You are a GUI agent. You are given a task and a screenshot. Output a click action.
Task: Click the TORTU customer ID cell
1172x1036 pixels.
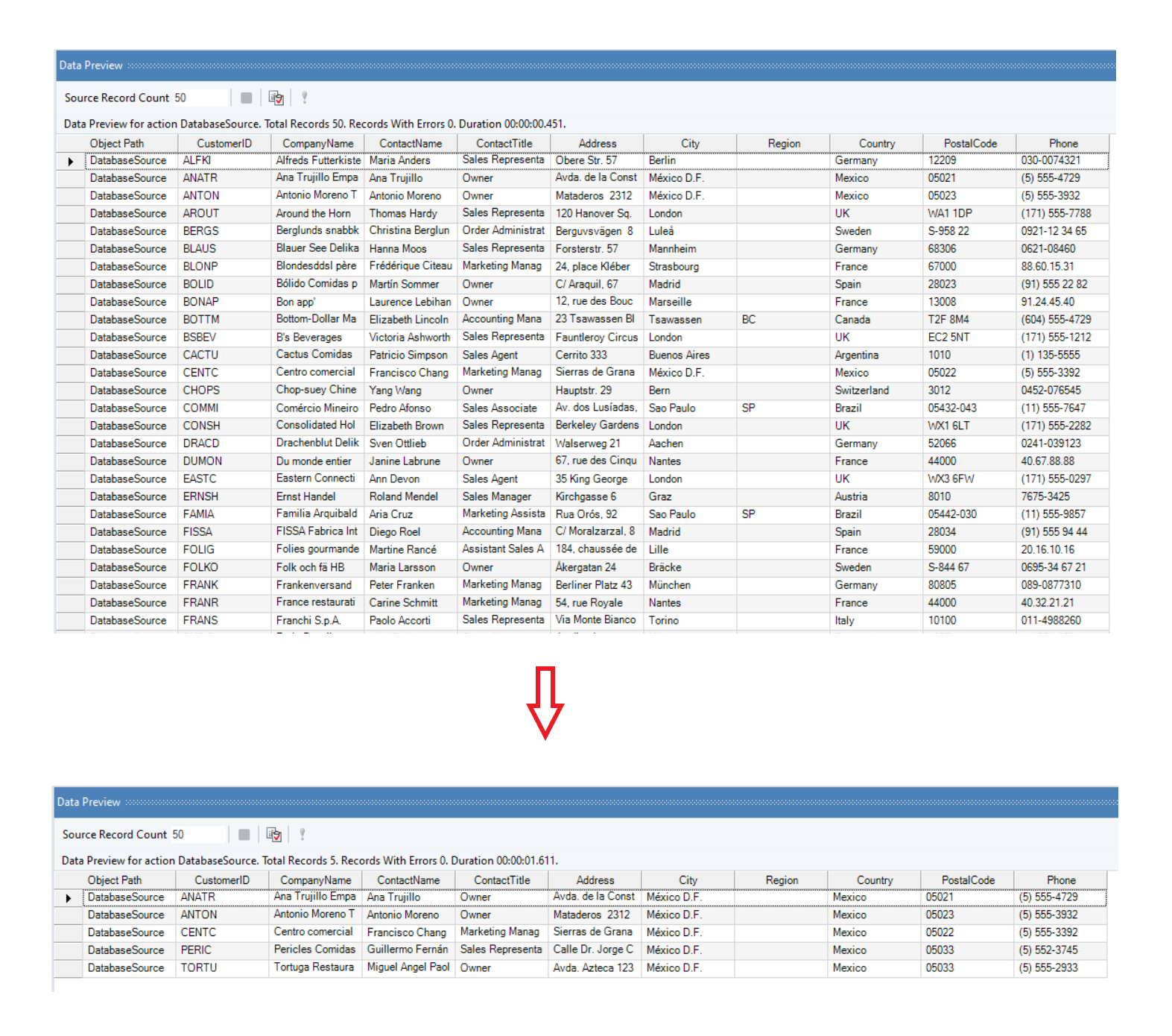(x=198, y=968)
